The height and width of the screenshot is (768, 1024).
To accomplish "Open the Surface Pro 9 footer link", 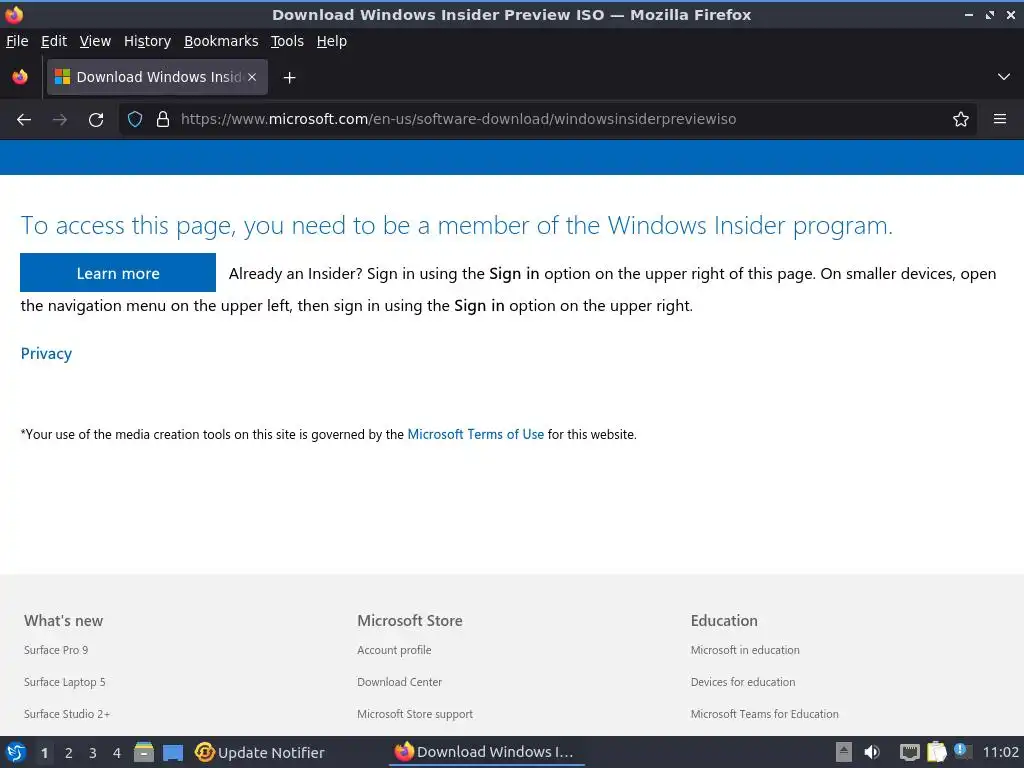I will point(56,650).
